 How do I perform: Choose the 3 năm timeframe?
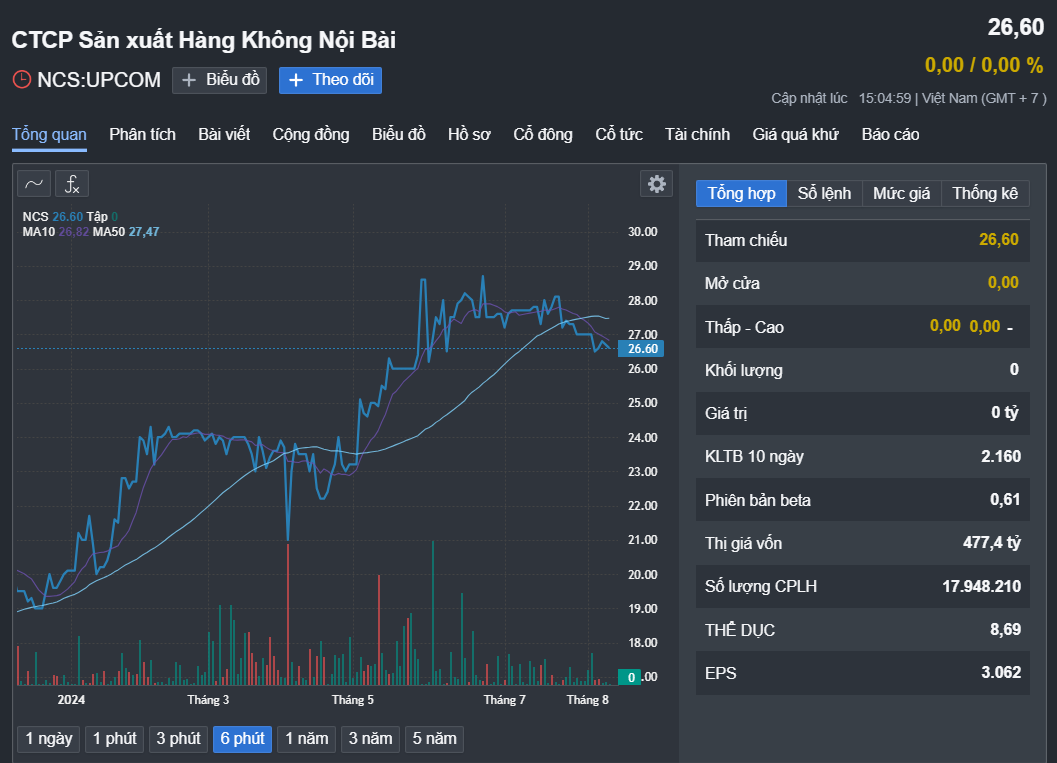[x=371, y=739]
